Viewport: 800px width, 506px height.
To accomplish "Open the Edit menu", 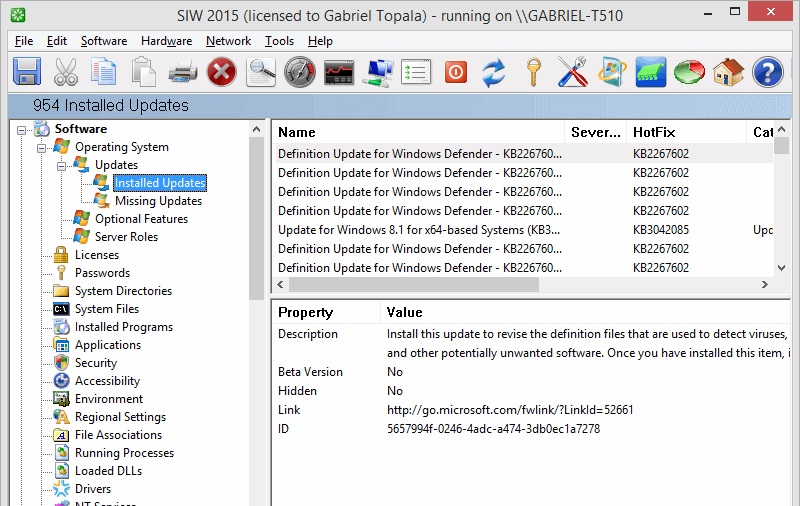I will click(x=57, y=41).
